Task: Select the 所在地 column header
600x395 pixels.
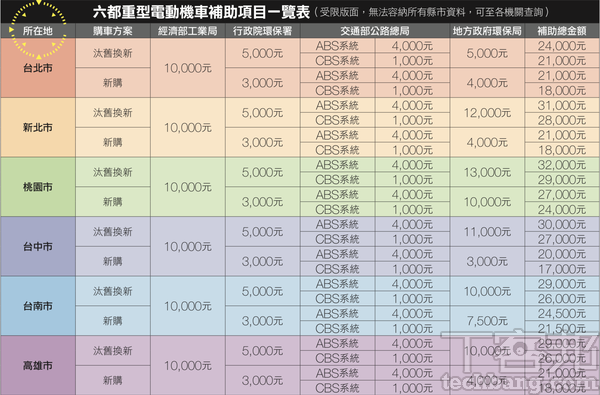Action: pyautogui.click(x=38, y=31)
